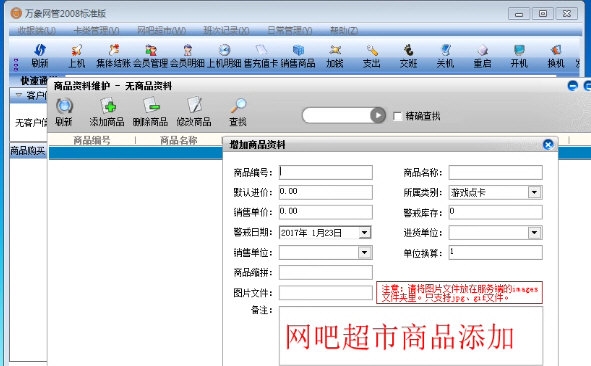Click the 默认进价 input field
This screenshot has height=366, width=591.
click(x=326, y=192)
